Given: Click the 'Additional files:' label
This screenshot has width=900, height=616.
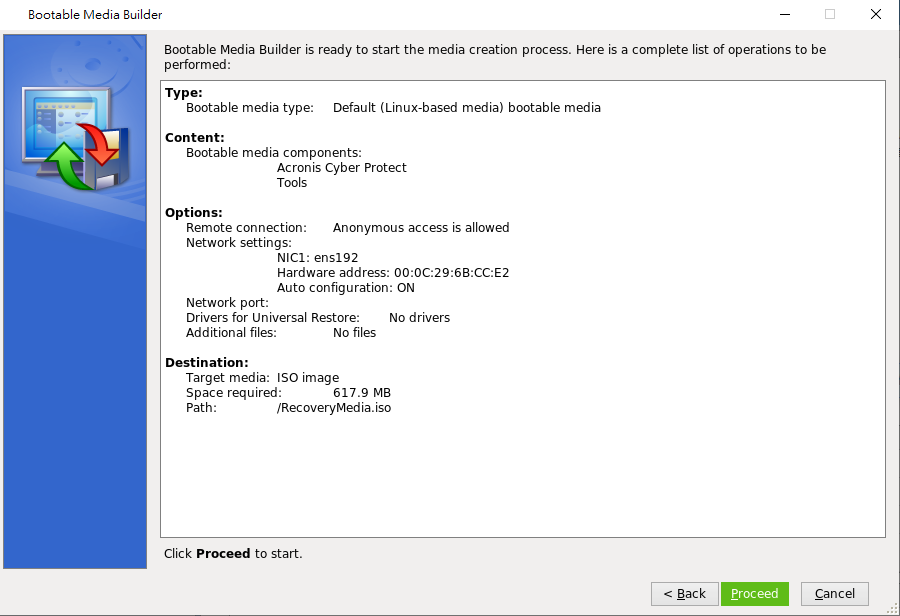Looking at the screenshot, I should click(231, 332).
